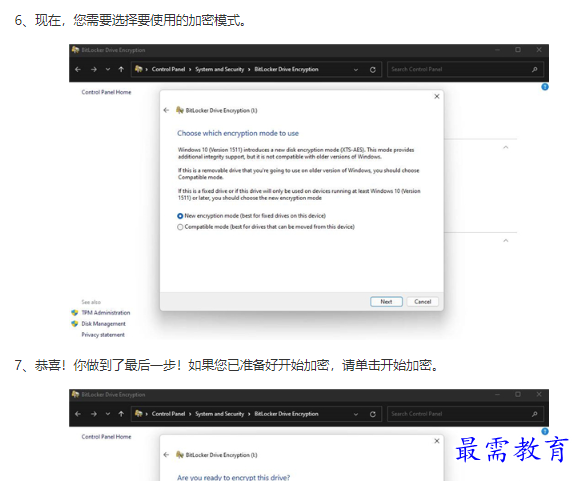Click refresh icon in first window's address bar
577x481 pixels.
[x=373, y=70]
